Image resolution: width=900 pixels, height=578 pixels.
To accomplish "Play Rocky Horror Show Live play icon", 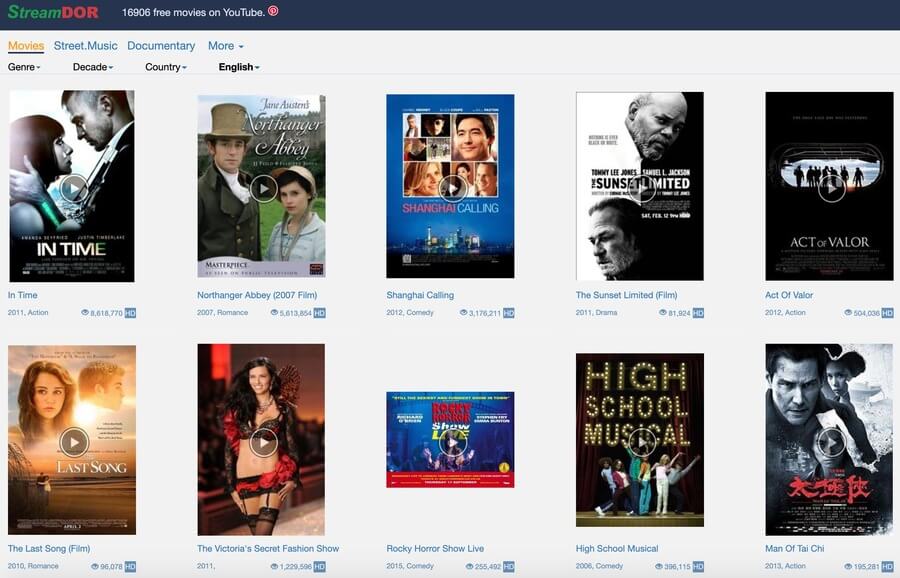I will click(452, 442).
